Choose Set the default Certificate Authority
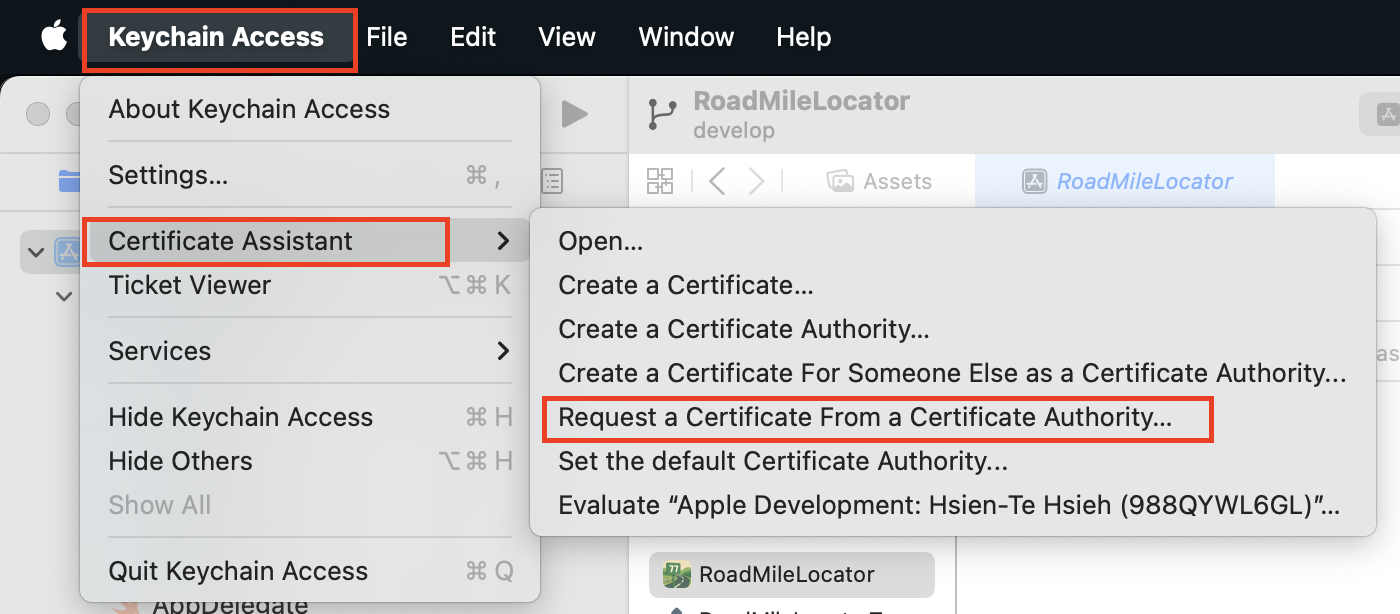 pos(782,461)
